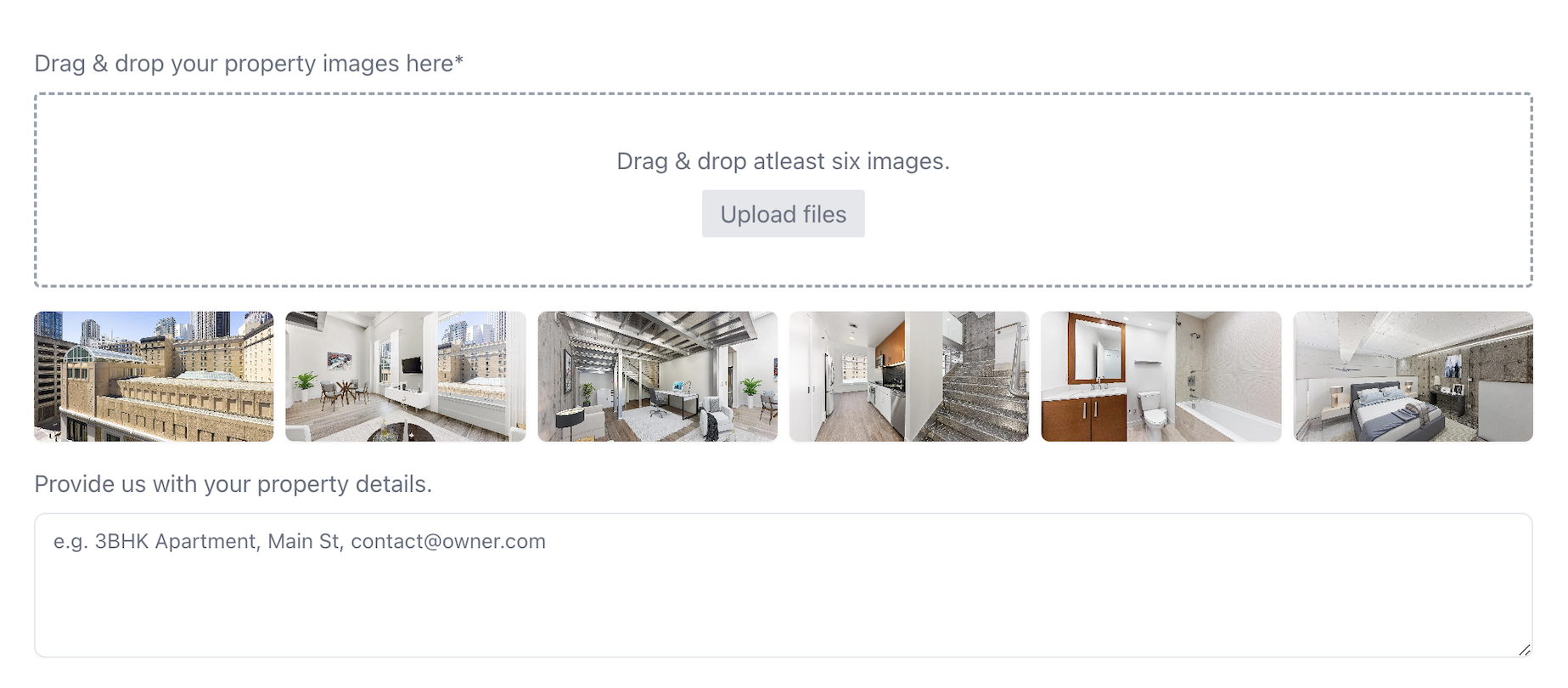
Task: Select the living room with dining table thumbnail
Action: (x=406, y=376)
